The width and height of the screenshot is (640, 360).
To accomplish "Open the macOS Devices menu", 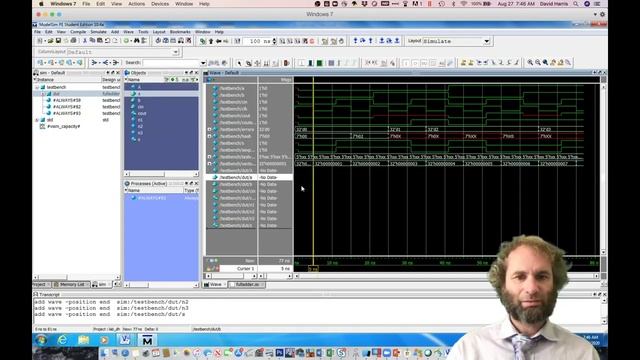I will coord(160,4).
